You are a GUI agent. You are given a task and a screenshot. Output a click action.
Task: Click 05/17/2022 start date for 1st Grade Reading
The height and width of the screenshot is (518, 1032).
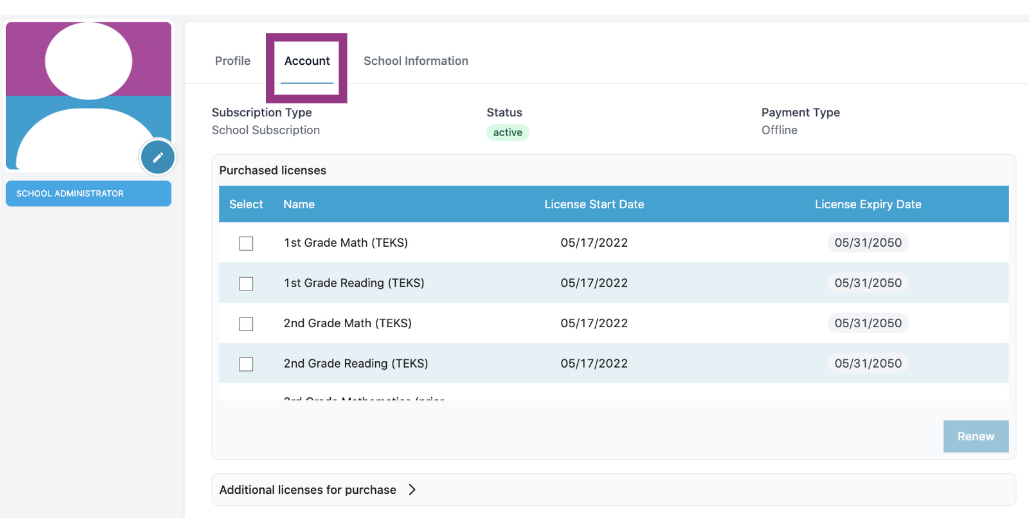pyautogui.click(x=594, y=283)
